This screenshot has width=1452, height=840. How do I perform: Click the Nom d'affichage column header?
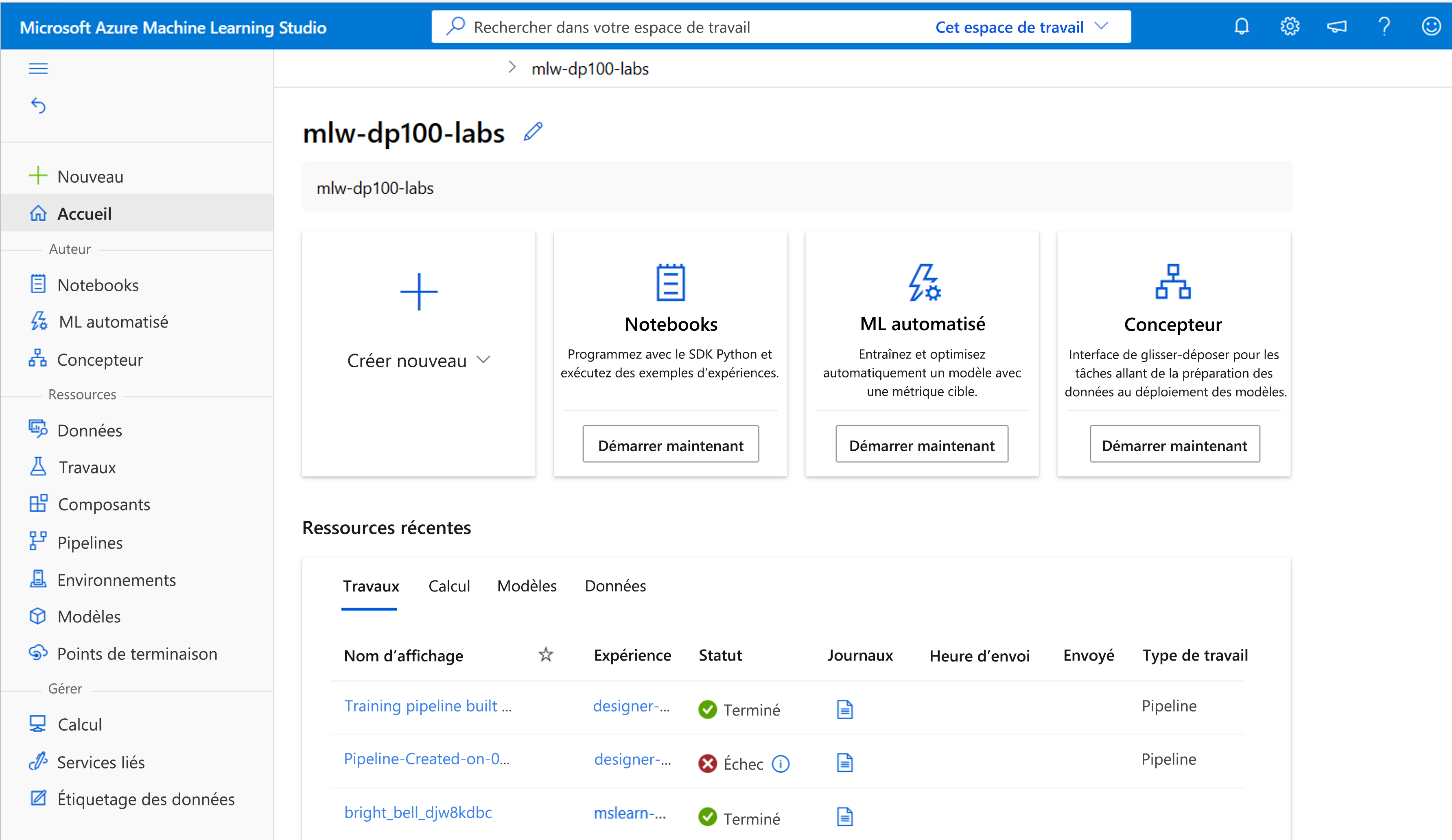[403, 656]
